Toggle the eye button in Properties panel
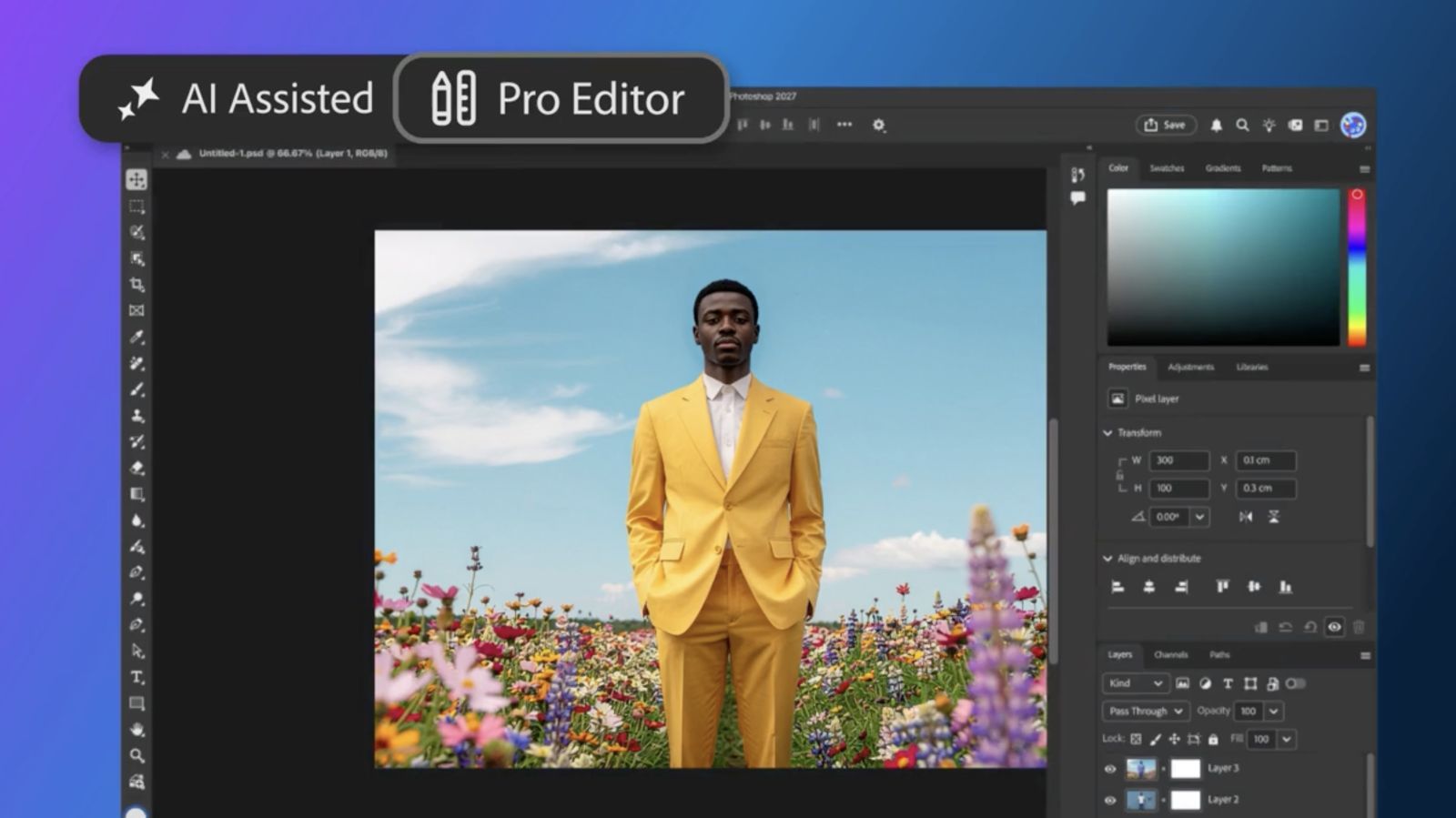This screenshot has height=818, width=1456. click(1334, 627)
